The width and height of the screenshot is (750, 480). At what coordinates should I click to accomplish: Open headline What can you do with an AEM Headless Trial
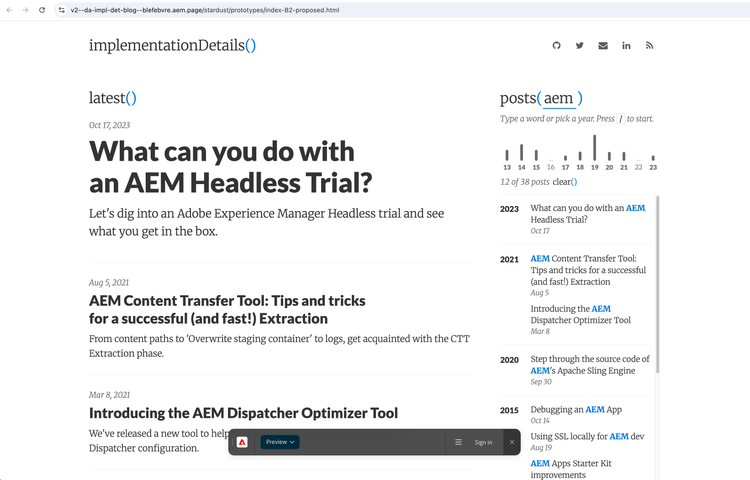pos(231,167)
